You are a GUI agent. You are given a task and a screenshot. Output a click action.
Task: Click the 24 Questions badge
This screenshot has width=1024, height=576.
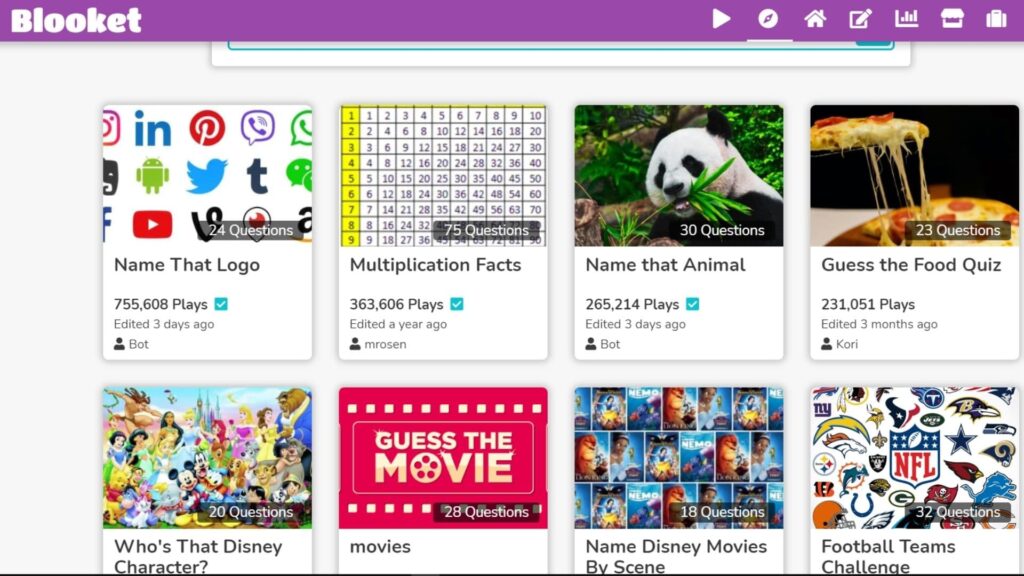(251, 230)
